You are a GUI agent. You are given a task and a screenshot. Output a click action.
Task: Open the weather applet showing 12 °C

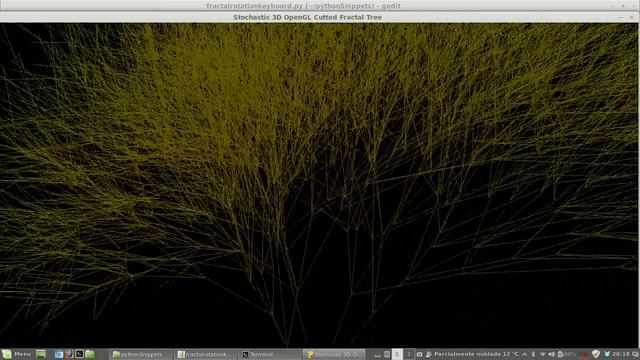tap(472, 354)
